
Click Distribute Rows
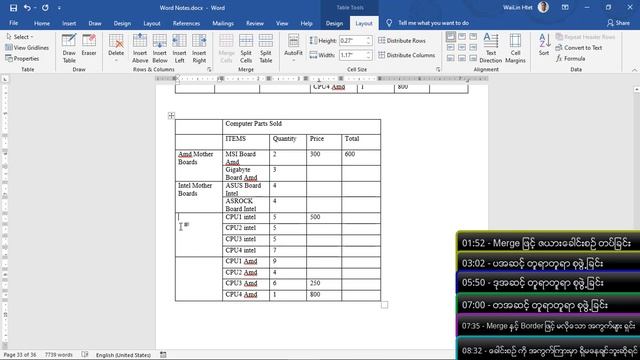pyautogui.click(x=402, y=41)
